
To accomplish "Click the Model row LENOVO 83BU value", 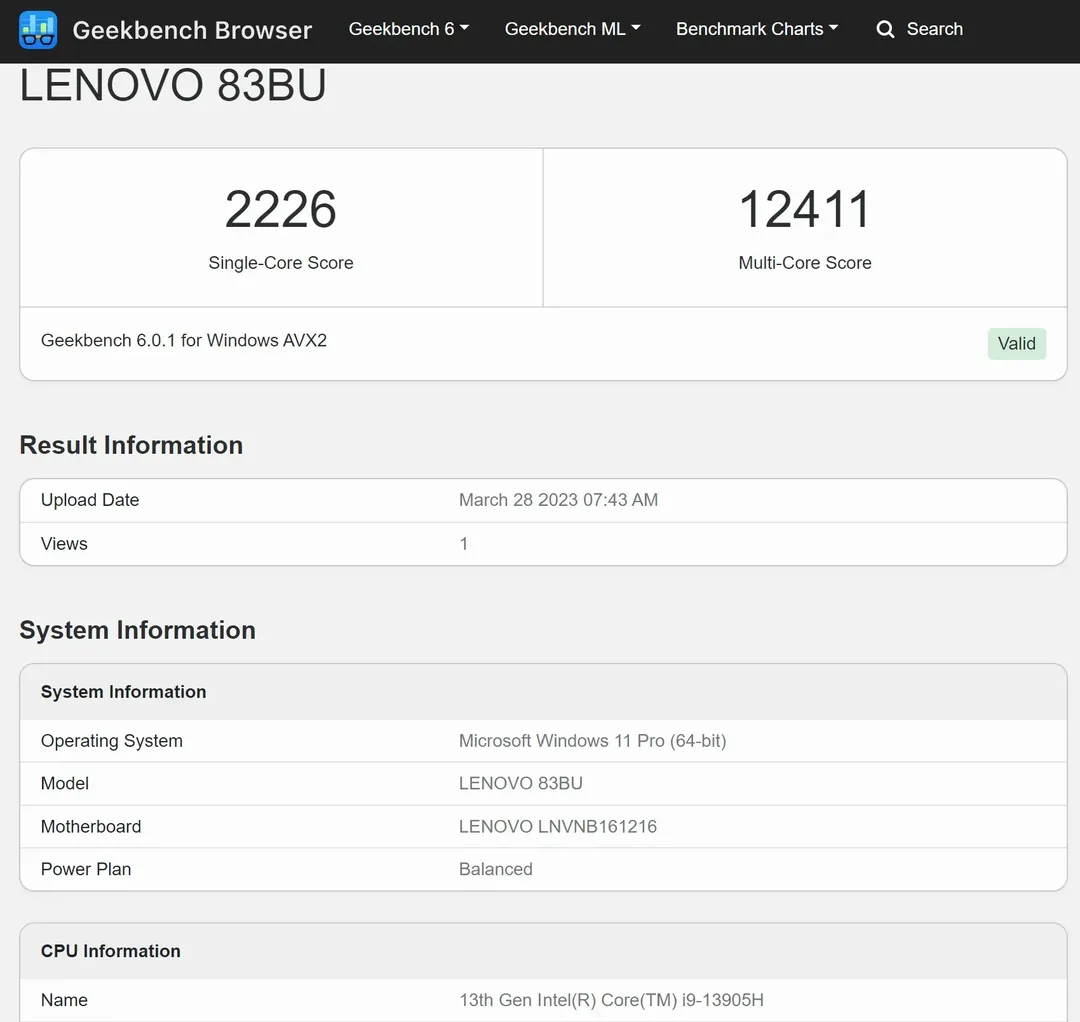I will click(520, 783).
